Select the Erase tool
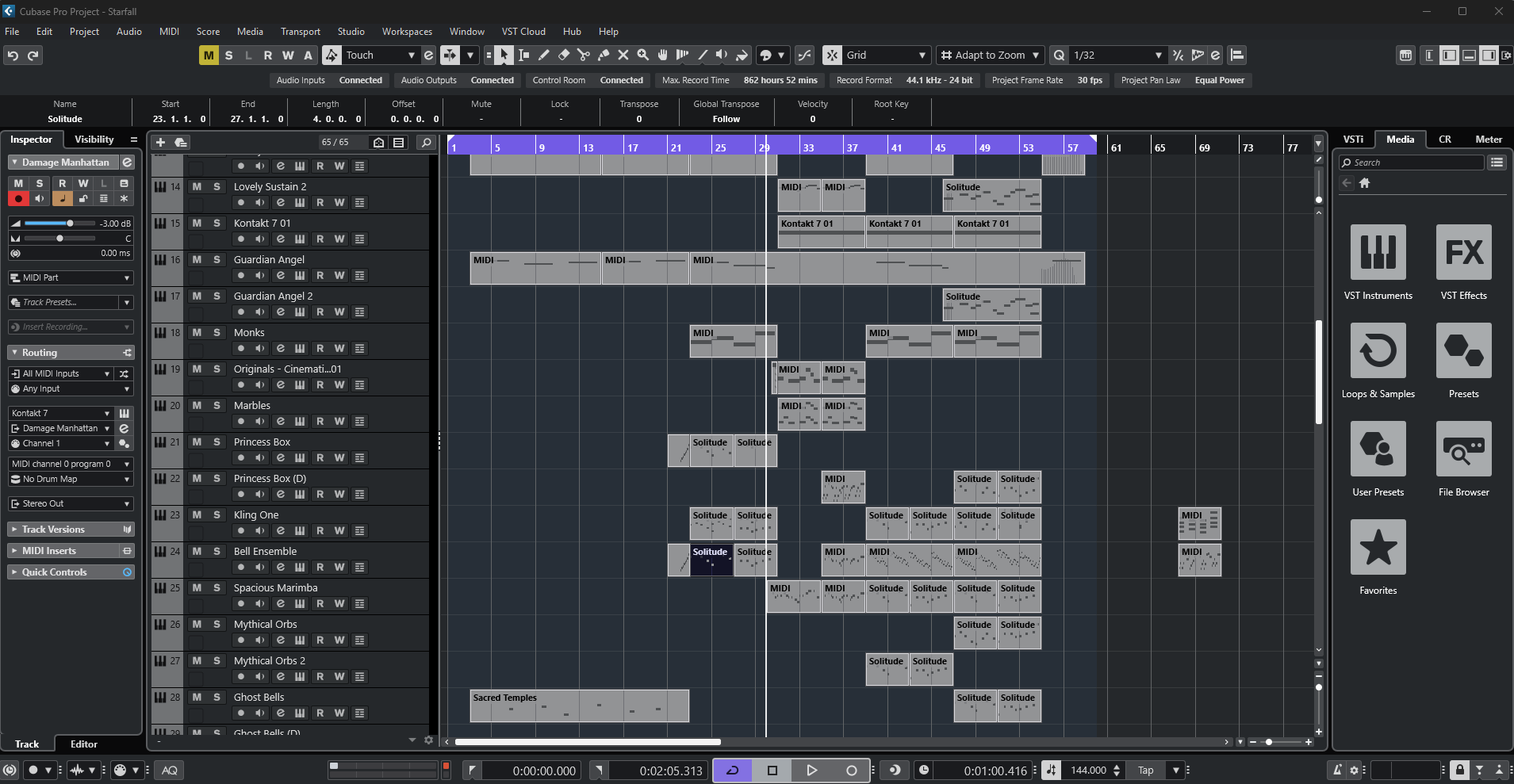The image size is (1514, 784). click(564, 55)
